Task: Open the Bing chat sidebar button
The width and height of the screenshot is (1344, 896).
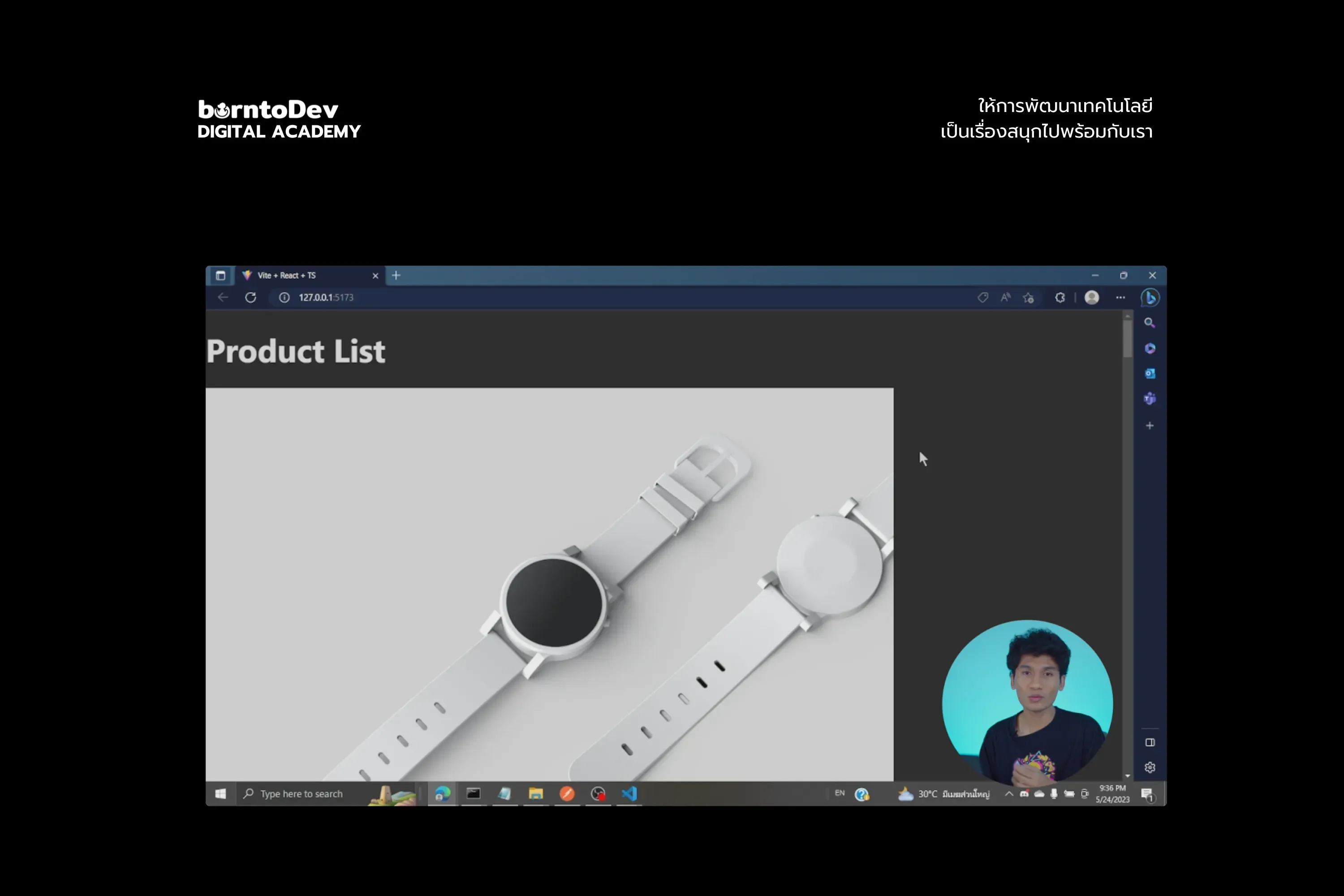Action: (1150, 298)
